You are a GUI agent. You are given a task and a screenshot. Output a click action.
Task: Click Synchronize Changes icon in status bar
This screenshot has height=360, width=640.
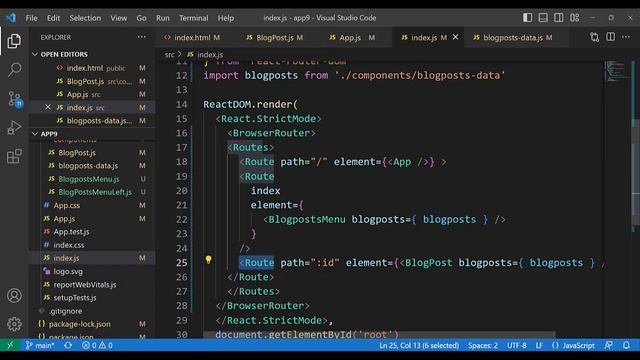tap(68, 345)
